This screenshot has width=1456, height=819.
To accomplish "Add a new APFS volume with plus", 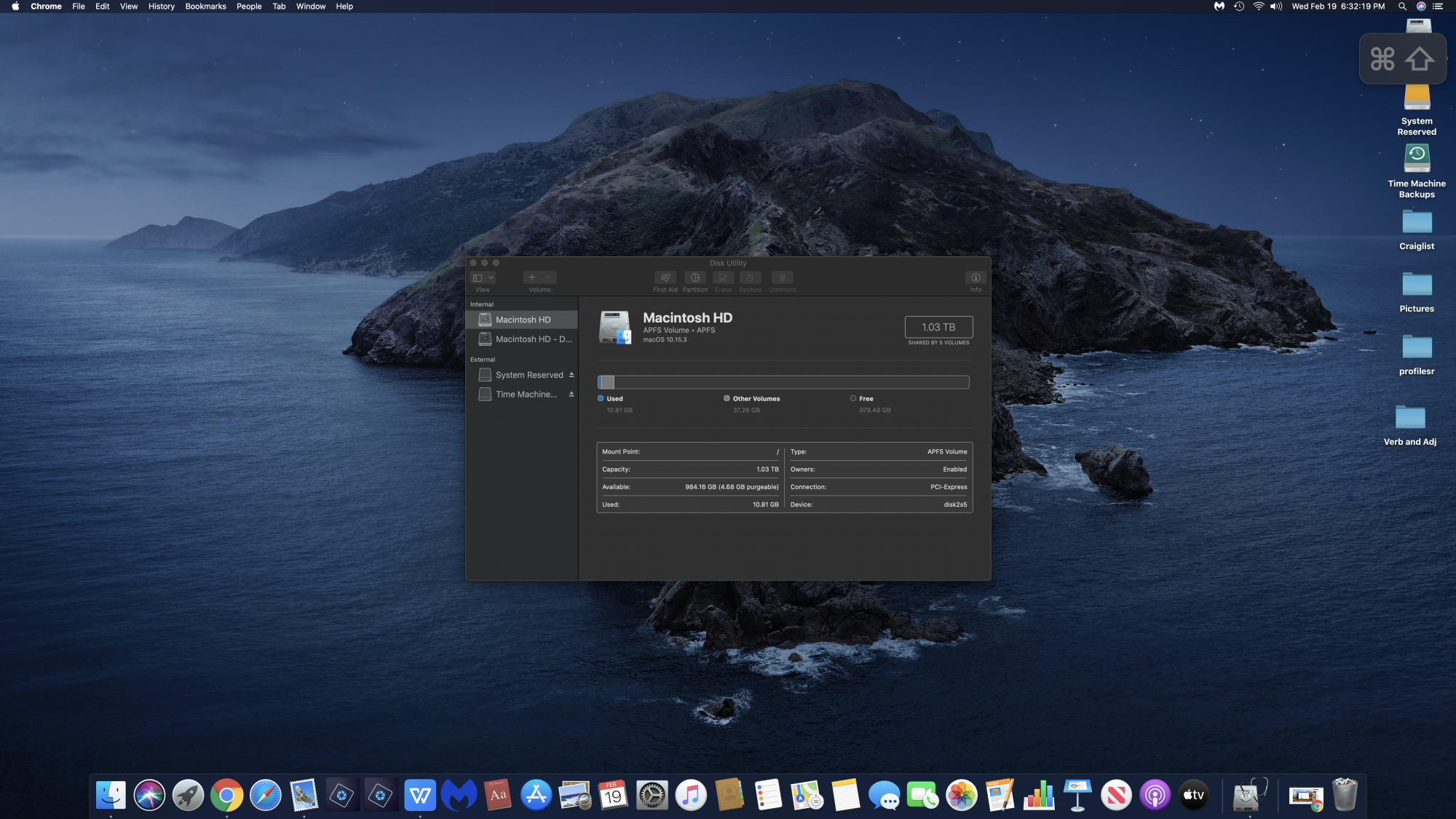I will point(531,277).
